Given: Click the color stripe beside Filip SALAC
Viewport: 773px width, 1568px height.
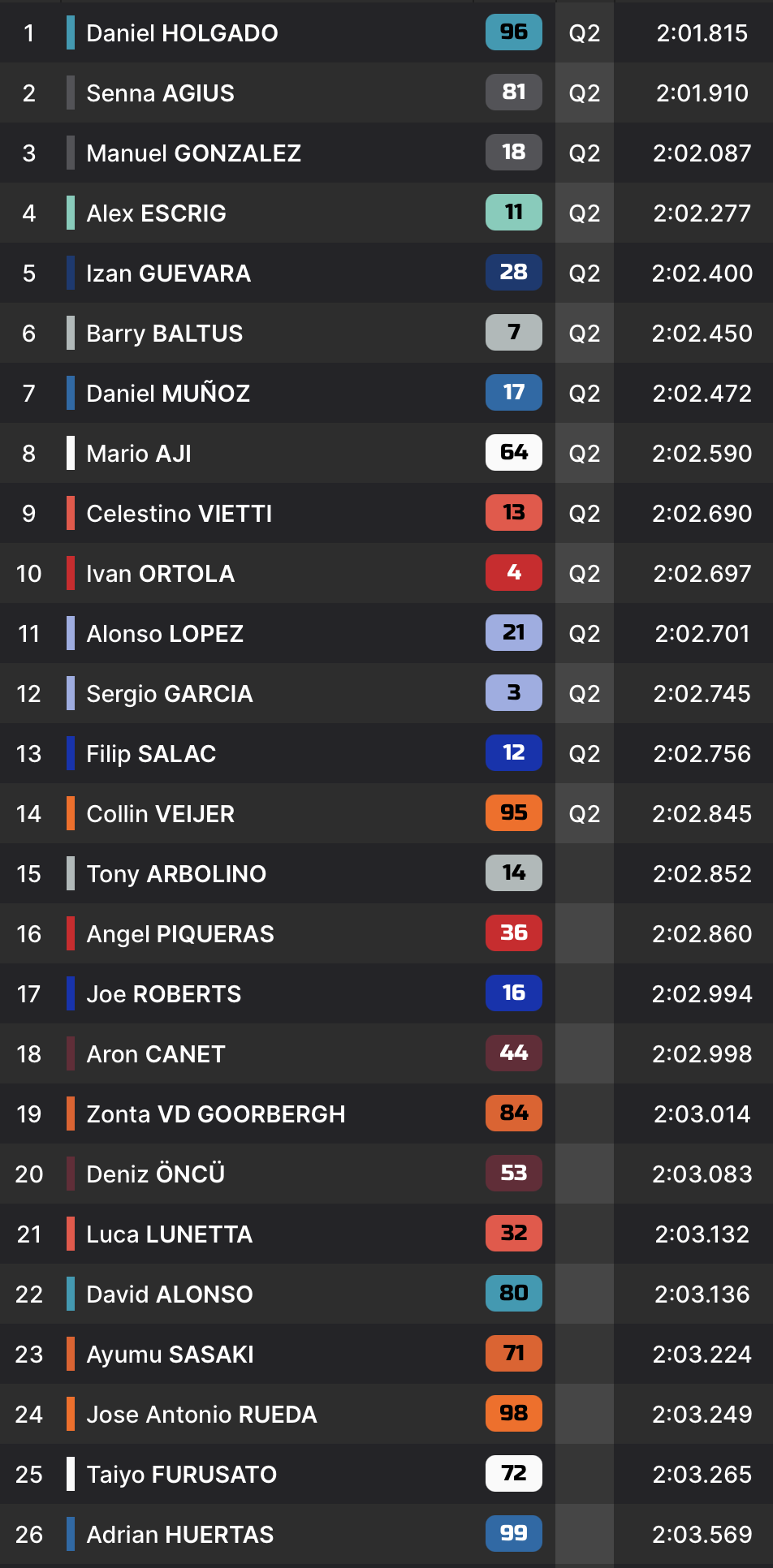Looking at the screenshot, I should click(71, 753).
